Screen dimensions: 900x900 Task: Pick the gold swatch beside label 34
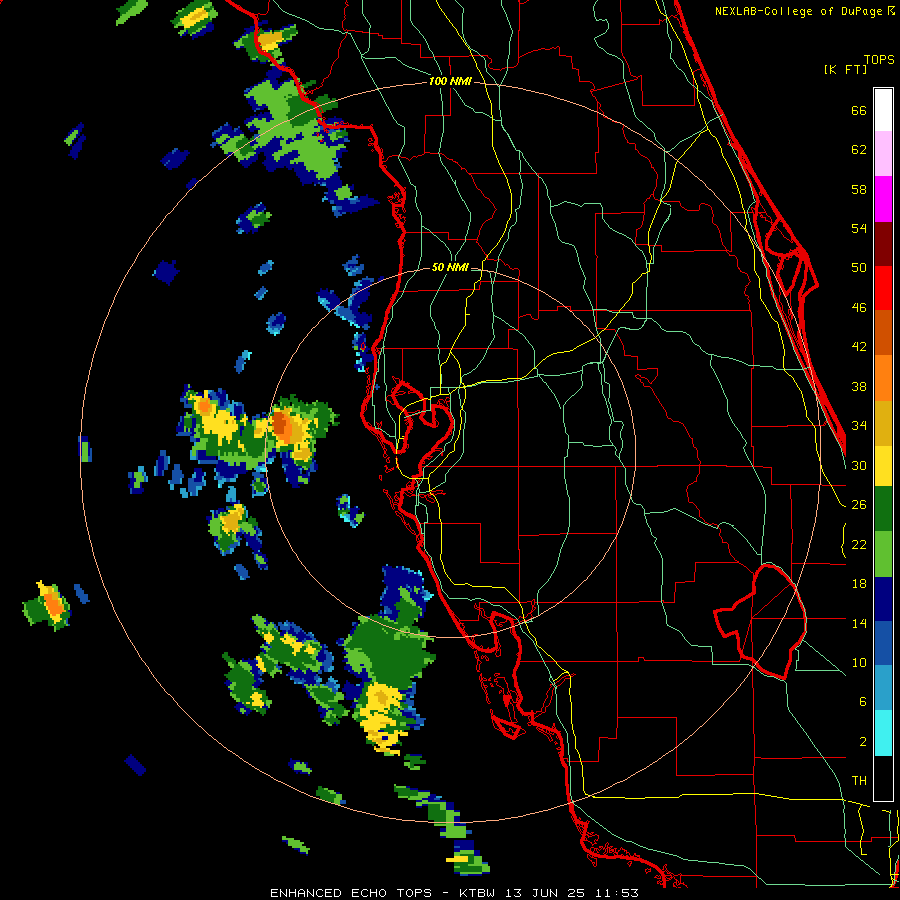coord(883,423)
